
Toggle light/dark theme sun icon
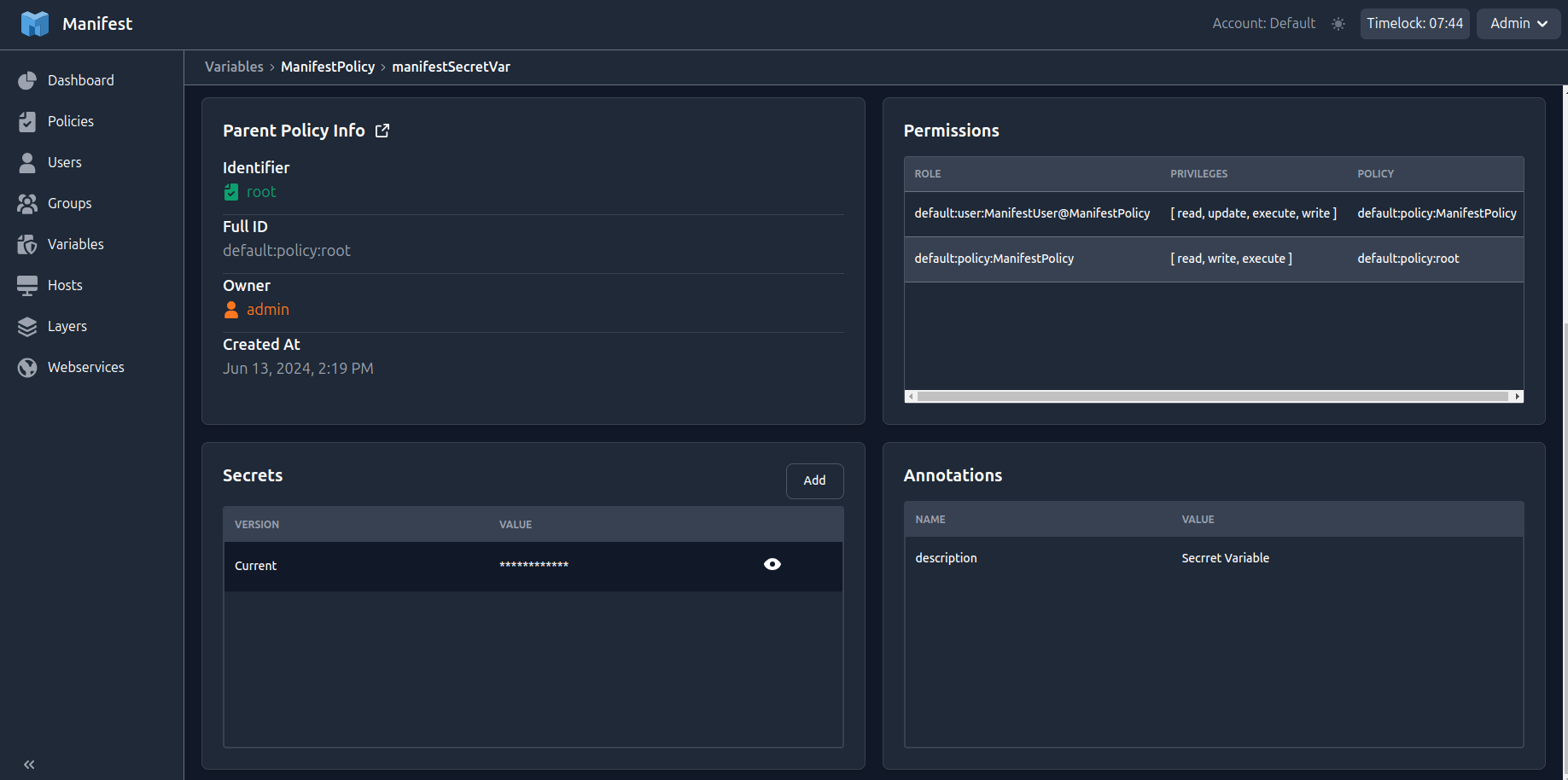(1338, 24)
